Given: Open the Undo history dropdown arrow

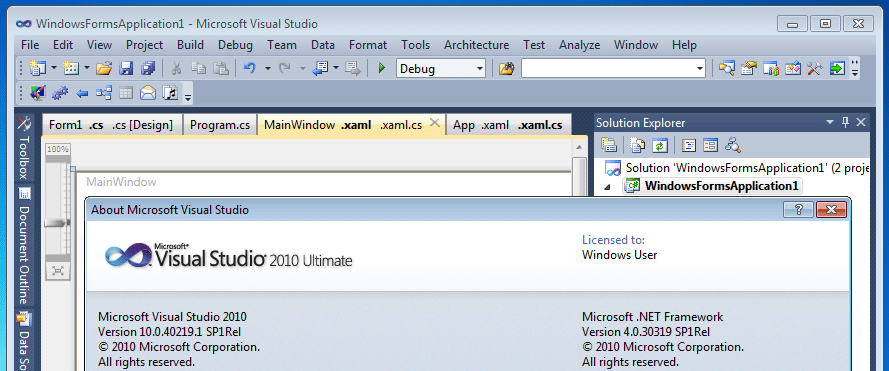Looking at the screenshot, I should [268, 69].
